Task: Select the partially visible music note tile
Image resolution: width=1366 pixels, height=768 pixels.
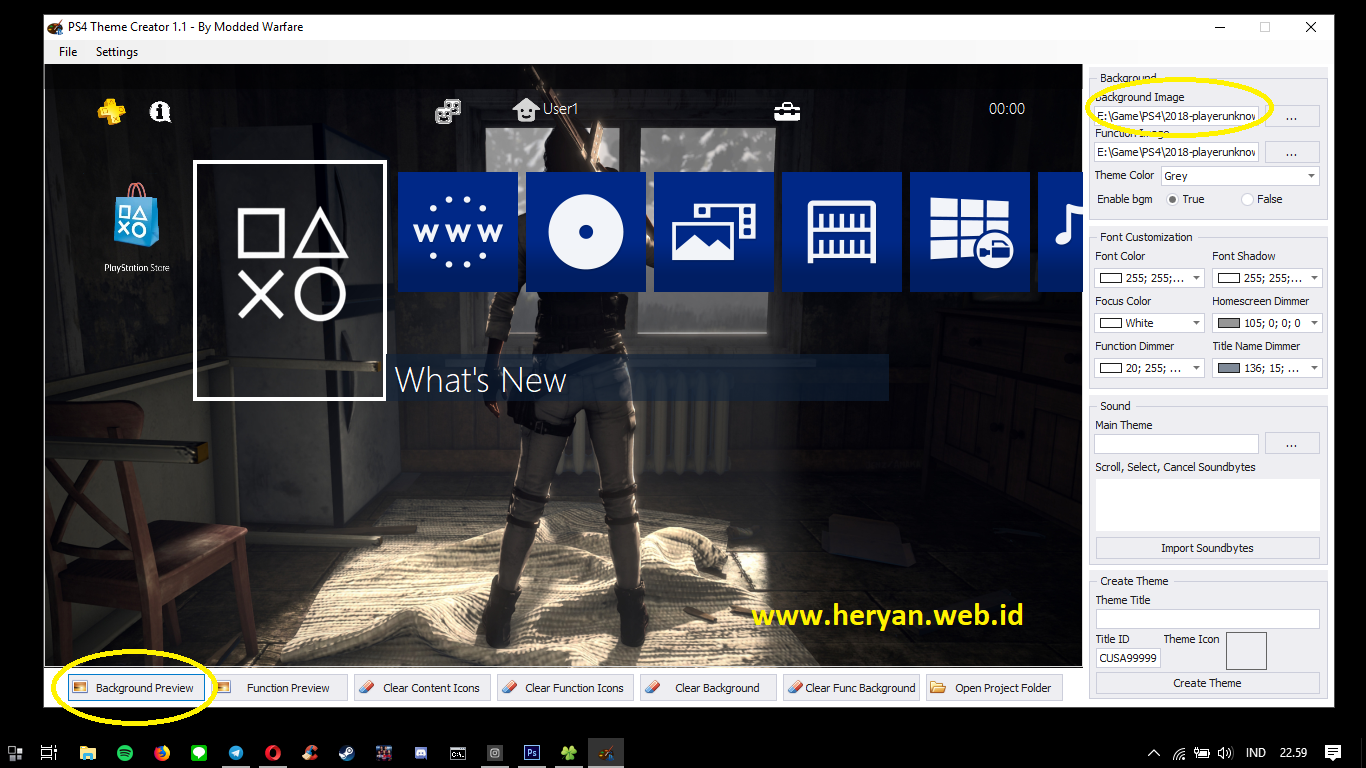Action: tap(1060, 232)
